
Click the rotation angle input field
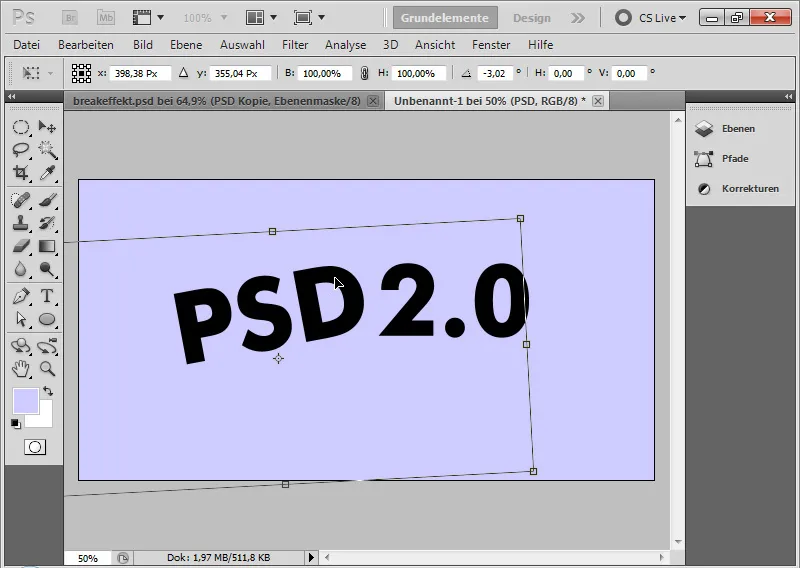pyautogui.click(x=494, y=73)
